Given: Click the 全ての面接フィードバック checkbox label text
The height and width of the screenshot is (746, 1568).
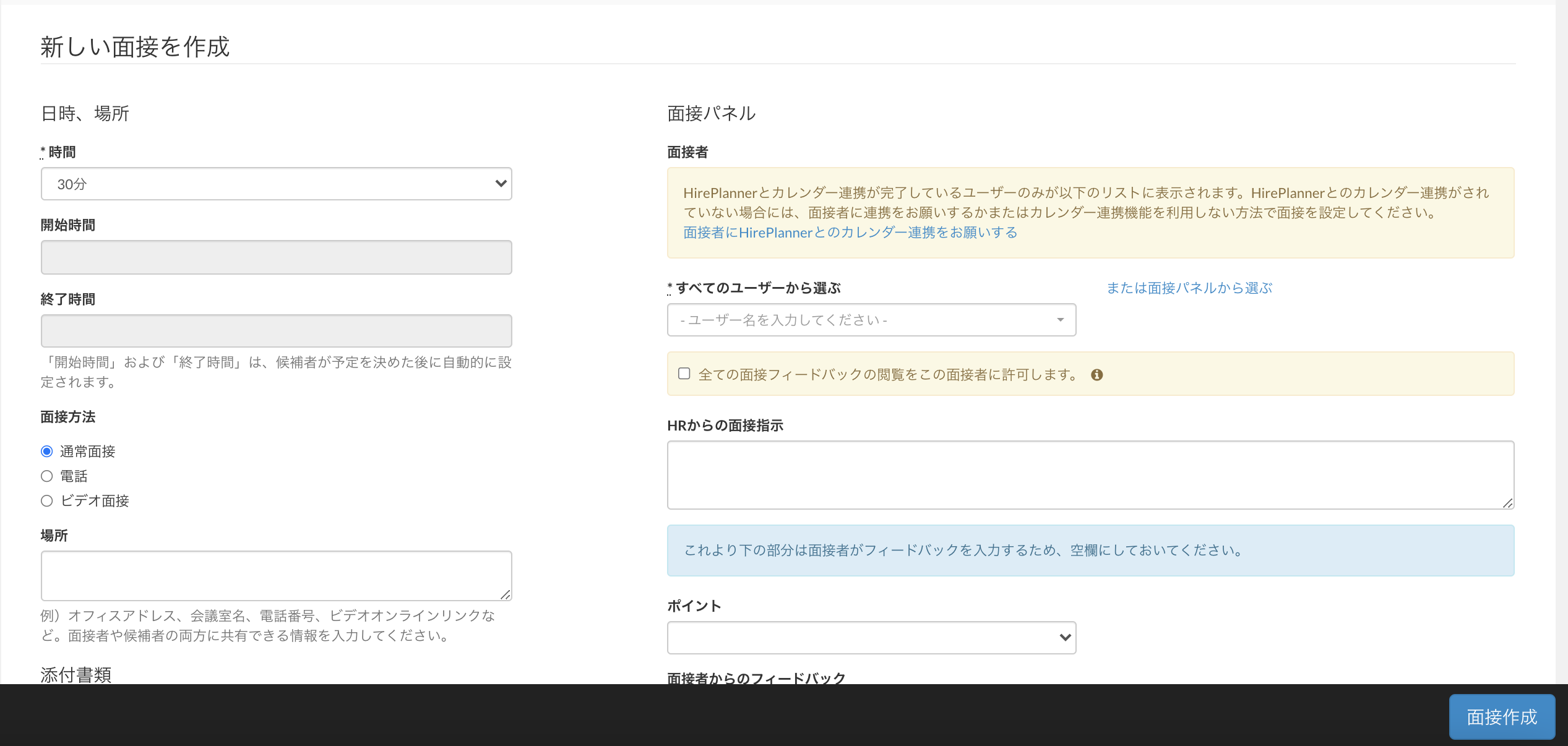Looking at the screenshot, I should pyautogui.click(x=887, y=375).
